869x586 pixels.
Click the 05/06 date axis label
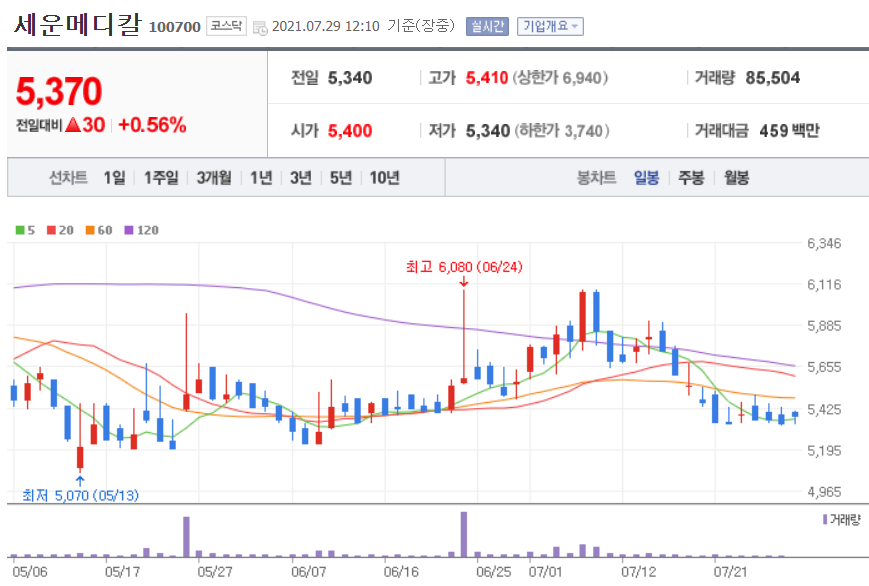pyautogui.click(x=29, y=572)
